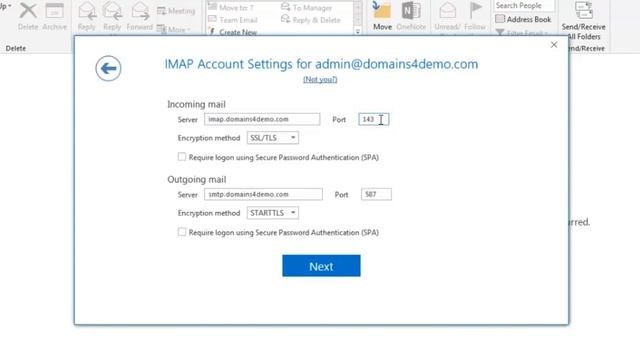Close the IMAP Account Settings dialog
Screen dimensions: 640x360
(554, 45)
